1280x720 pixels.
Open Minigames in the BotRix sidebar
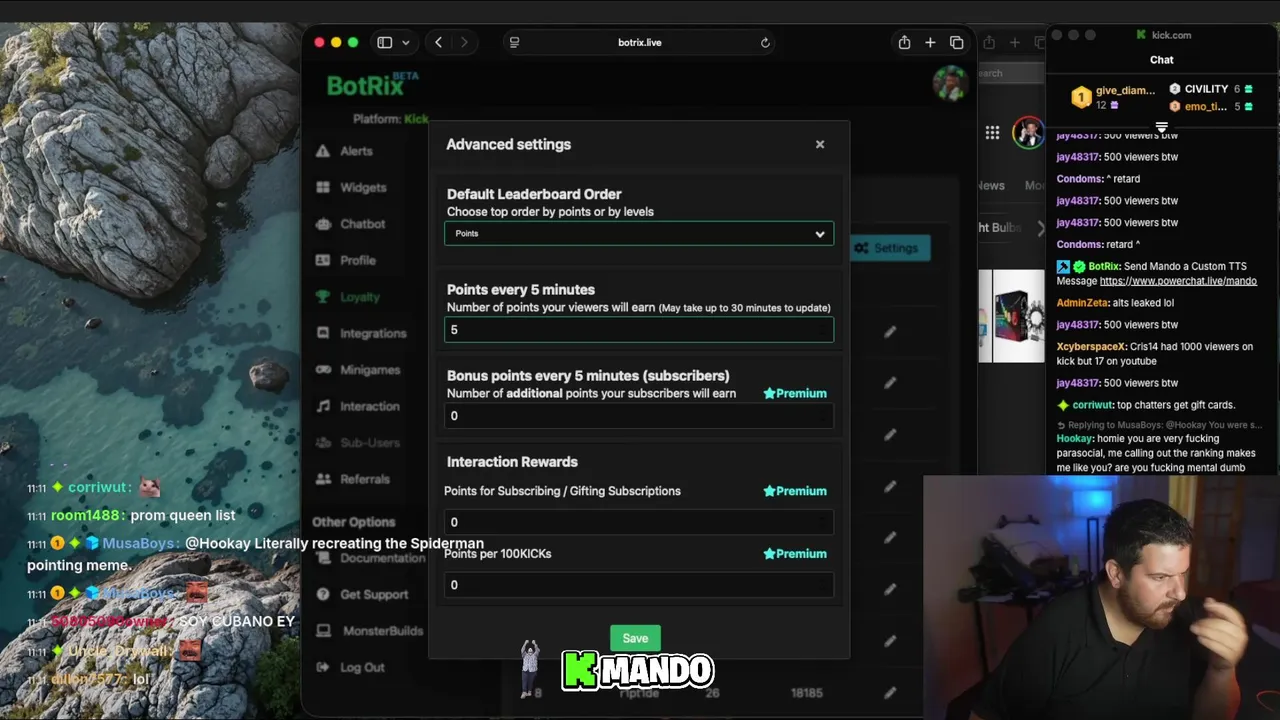pyautogui.click(x=370, y=370)
